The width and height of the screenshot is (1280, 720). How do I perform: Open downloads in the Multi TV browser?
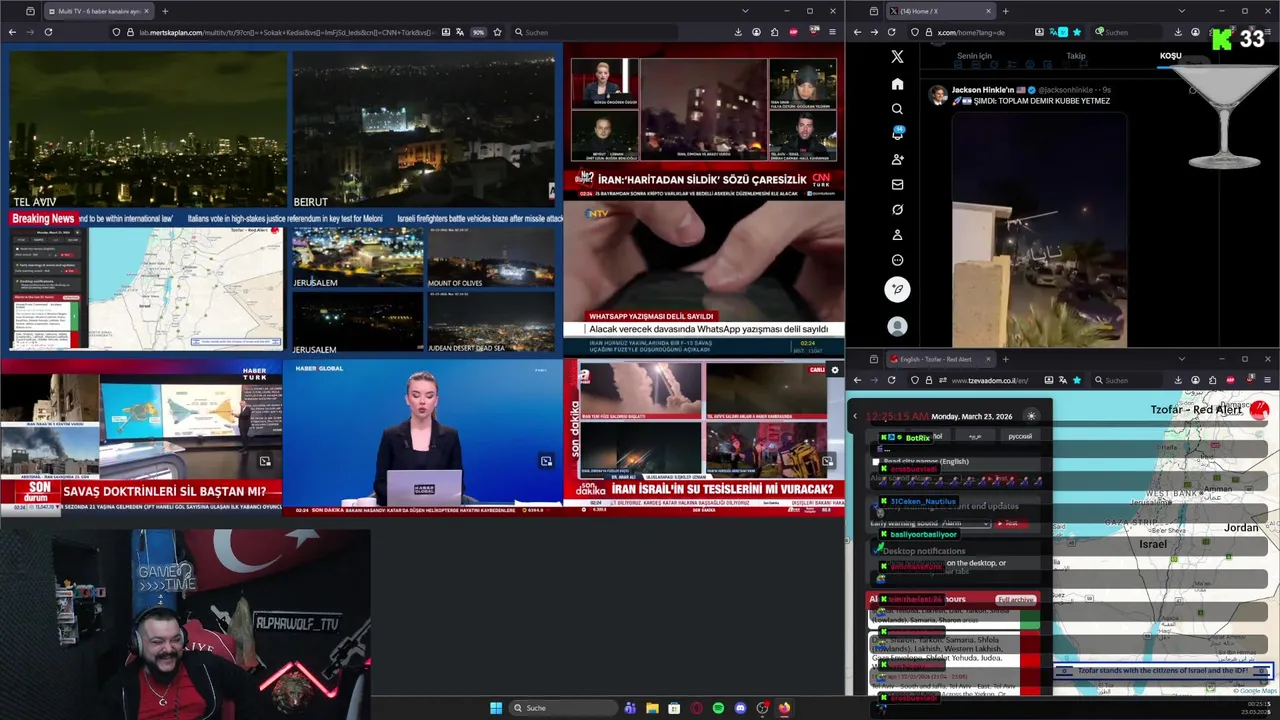point(738,32)
